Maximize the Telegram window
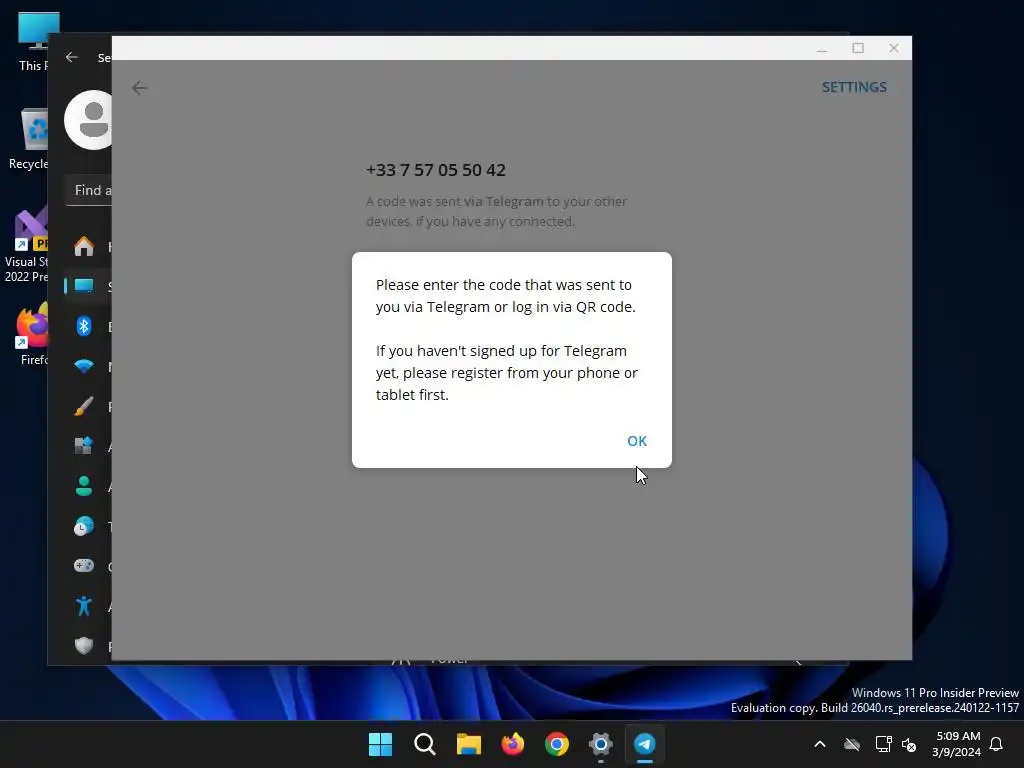Image resolution: width=1024 pixels, height=768 pixels. pyautogui.click(x=858, y=48)
